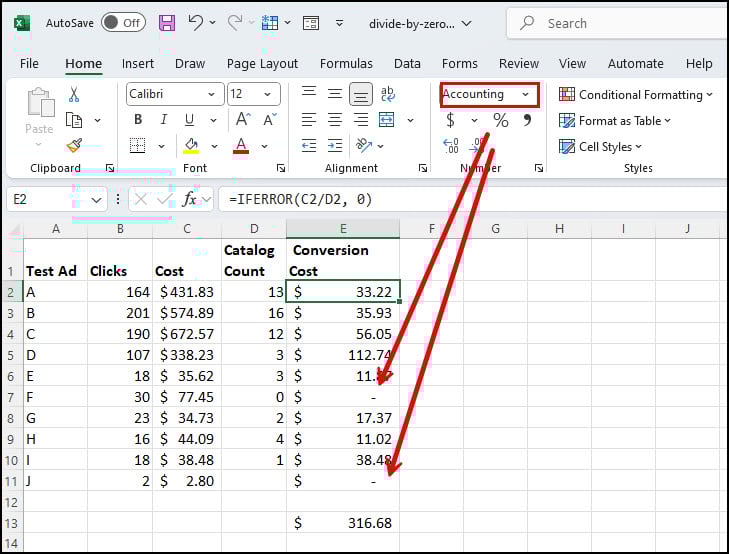Click the Insert Function fx icon
This screenshot has height=554, width=729.
coord(190,200)
